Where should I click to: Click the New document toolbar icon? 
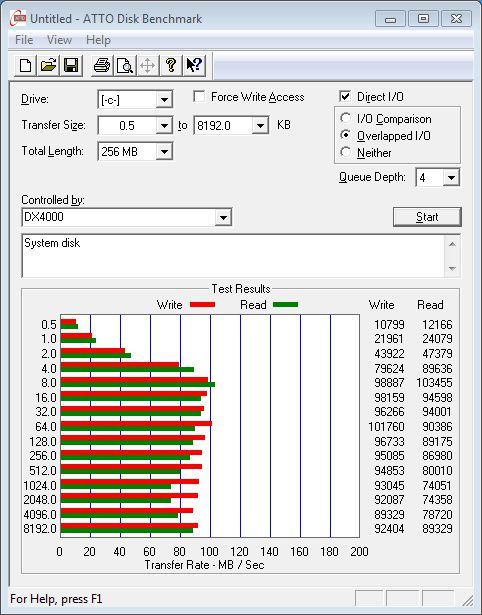pos(25,65)
